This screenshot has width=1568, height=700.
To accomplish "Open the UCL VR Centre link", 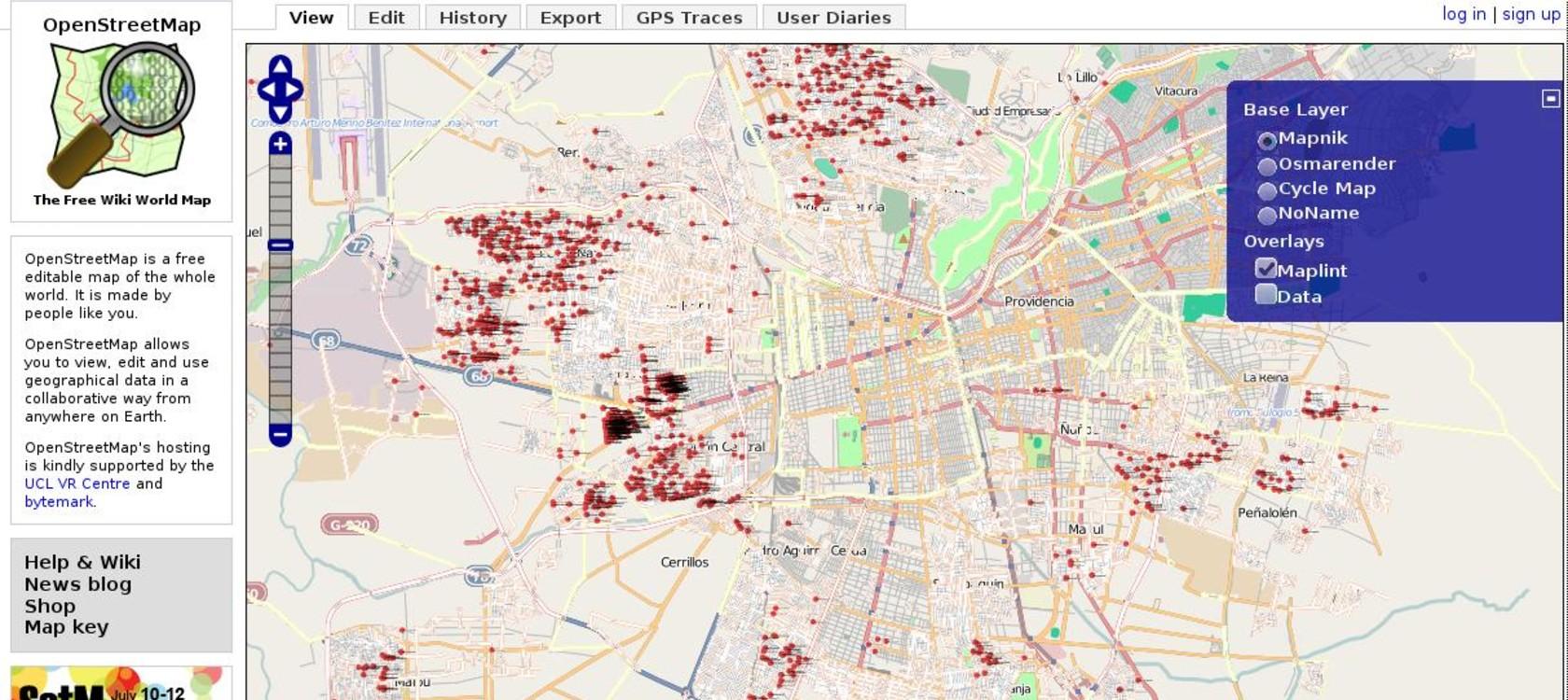I will (77, 483).
